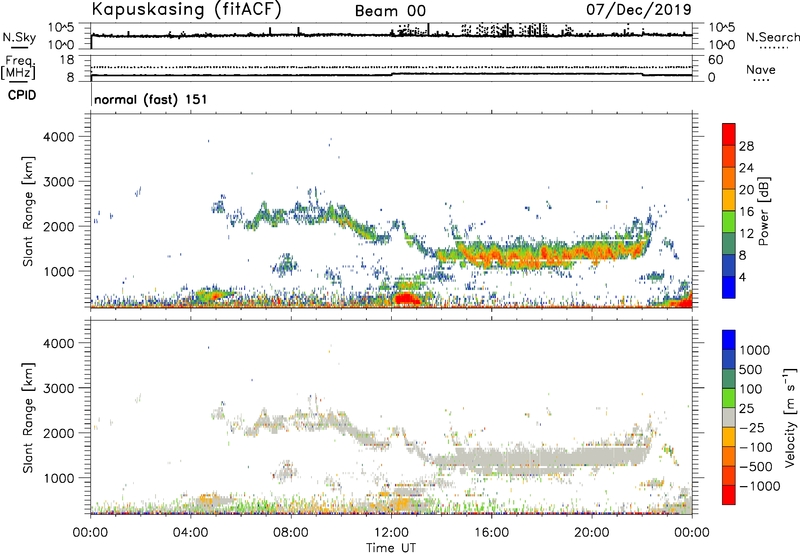
Task: Click the '24' Power colorbar tick value
Action: pos(746,168)
